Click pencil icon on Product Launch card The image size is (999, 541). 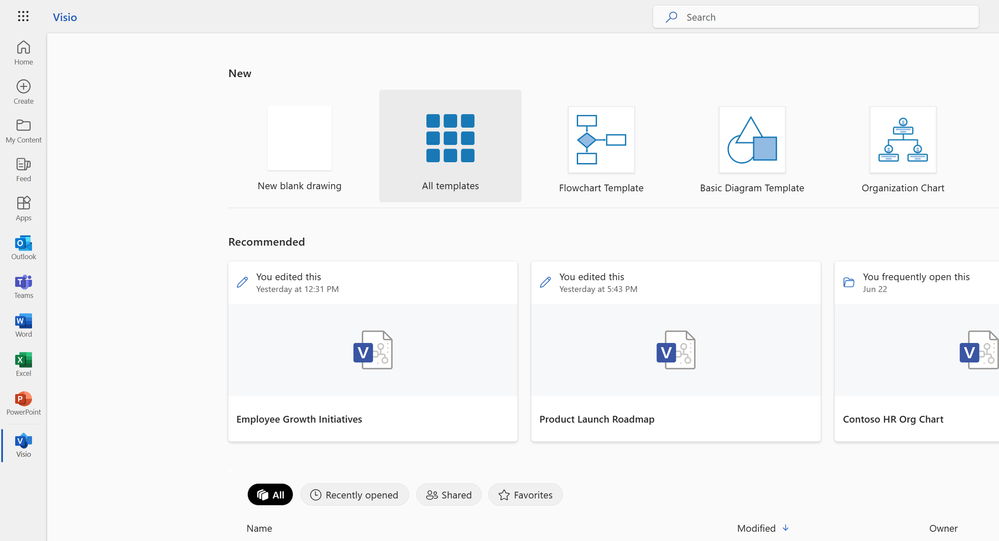pos(545,282)
